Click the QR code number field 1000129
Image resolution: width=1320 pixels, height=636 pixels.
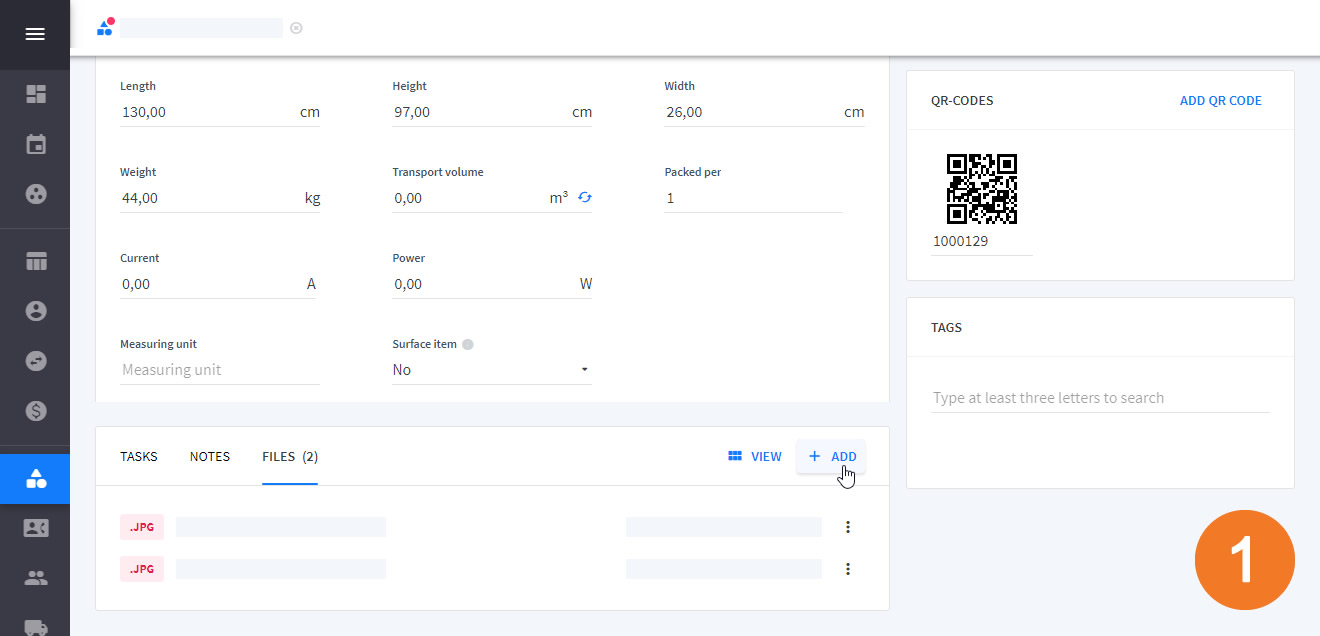pyautogui.click(x=982, y=241)
